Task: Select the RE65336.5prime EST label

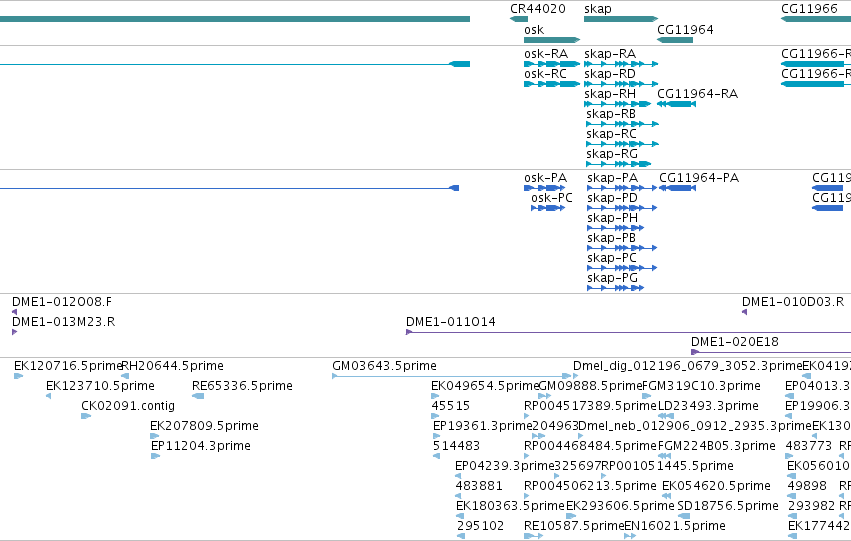Action: (x=242, y=386)
